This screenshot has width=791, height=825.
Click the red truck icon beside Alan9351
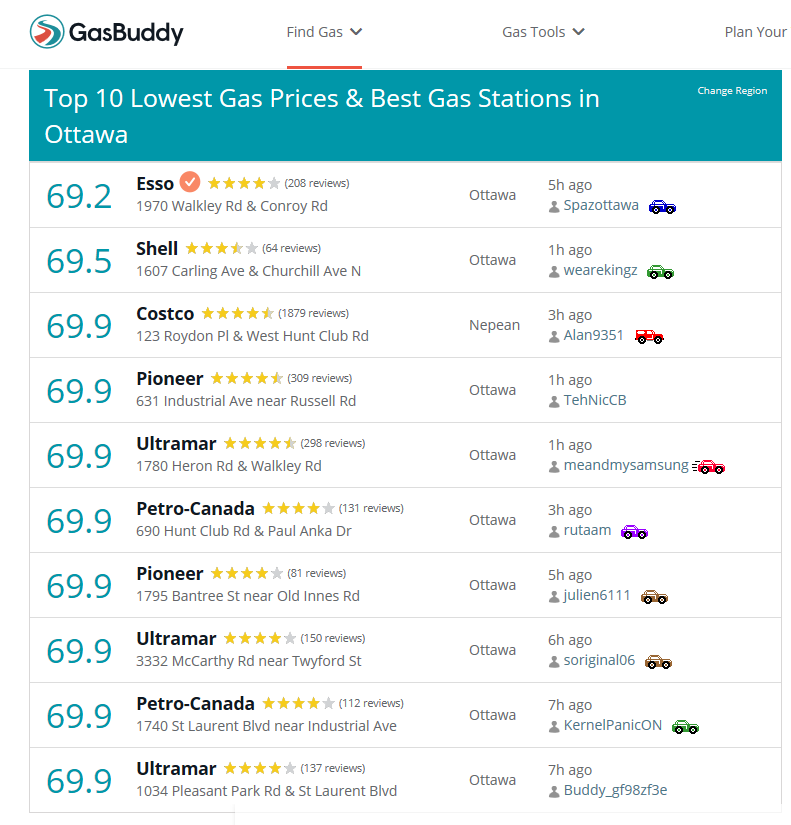tap(649, 337)
